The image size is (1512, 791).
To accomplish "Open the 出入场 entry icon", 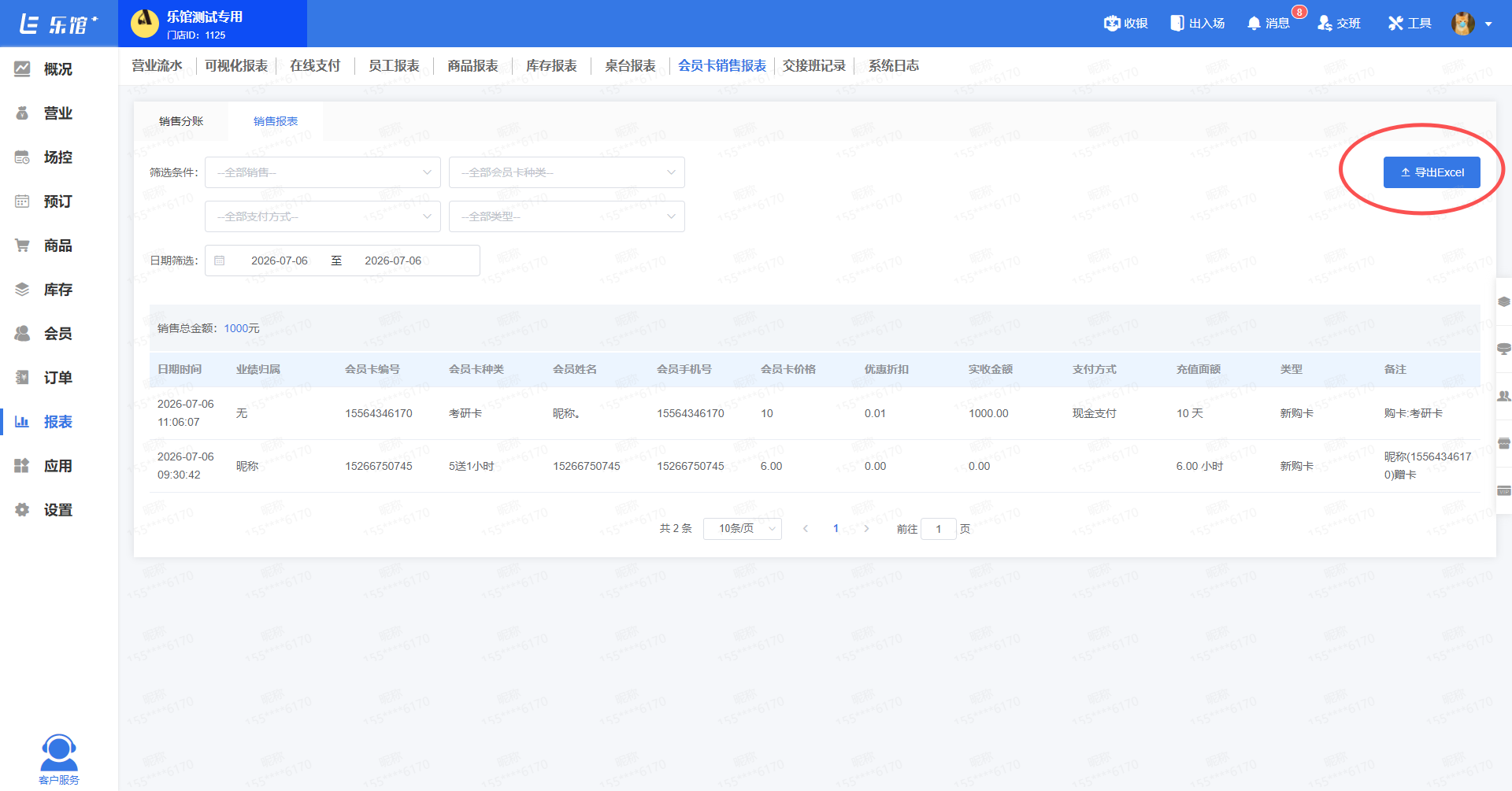I will [1177, 24].
